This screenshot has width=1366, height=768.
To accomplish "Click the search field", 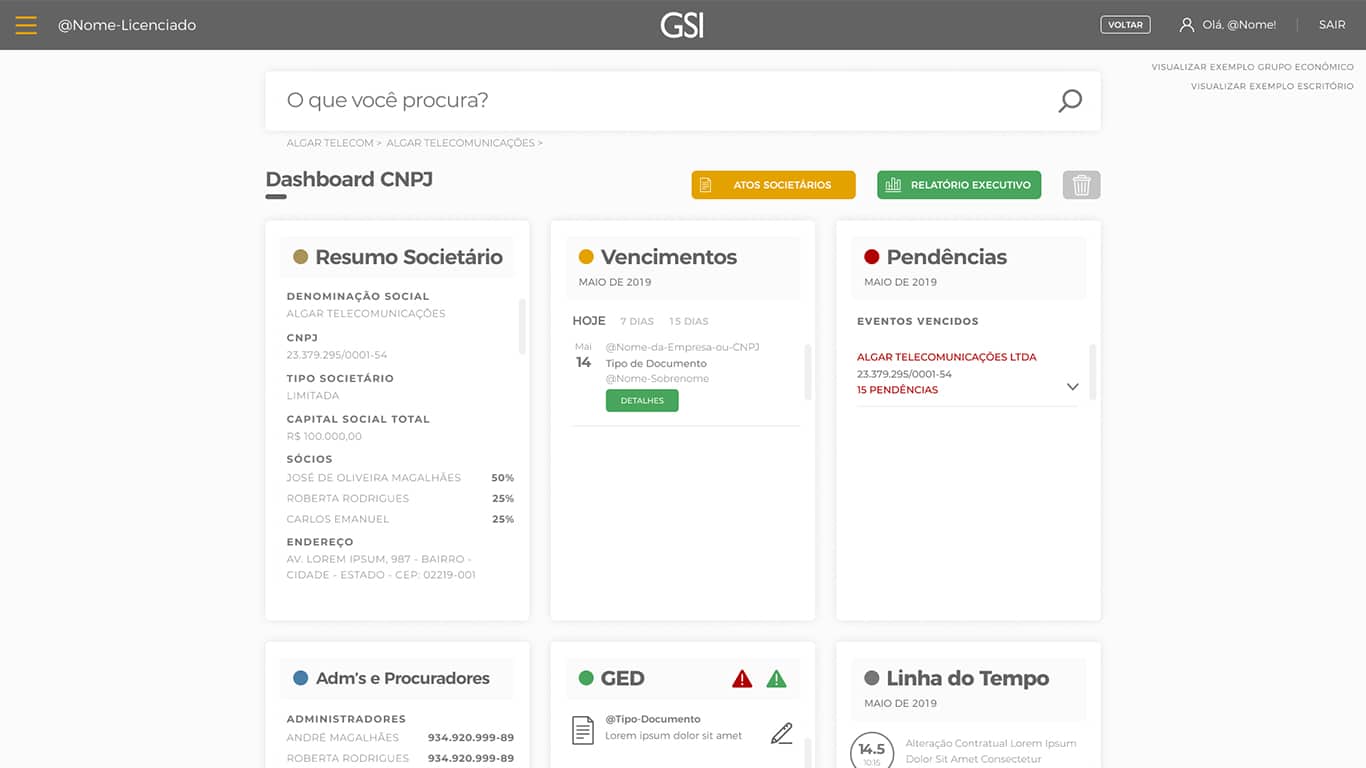I will click(x=660, y=101).
